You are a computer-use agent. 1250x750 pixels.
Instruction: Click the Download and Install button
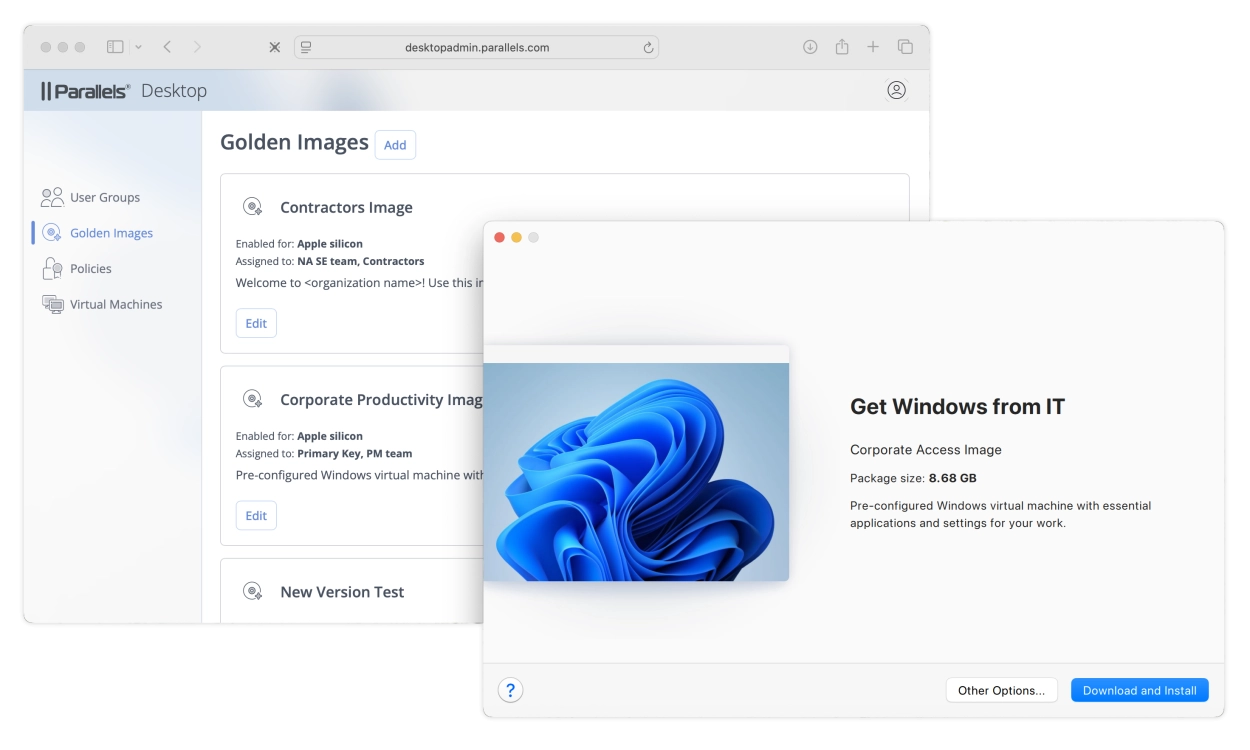[x=1139, y=690]
